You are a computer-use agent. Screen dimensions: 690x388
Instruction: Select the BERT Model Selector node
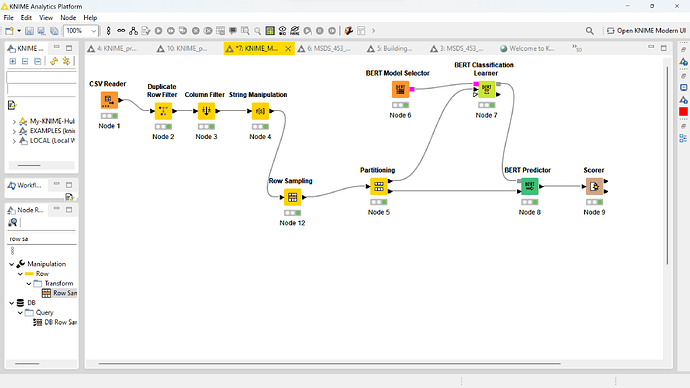[400, 89]
